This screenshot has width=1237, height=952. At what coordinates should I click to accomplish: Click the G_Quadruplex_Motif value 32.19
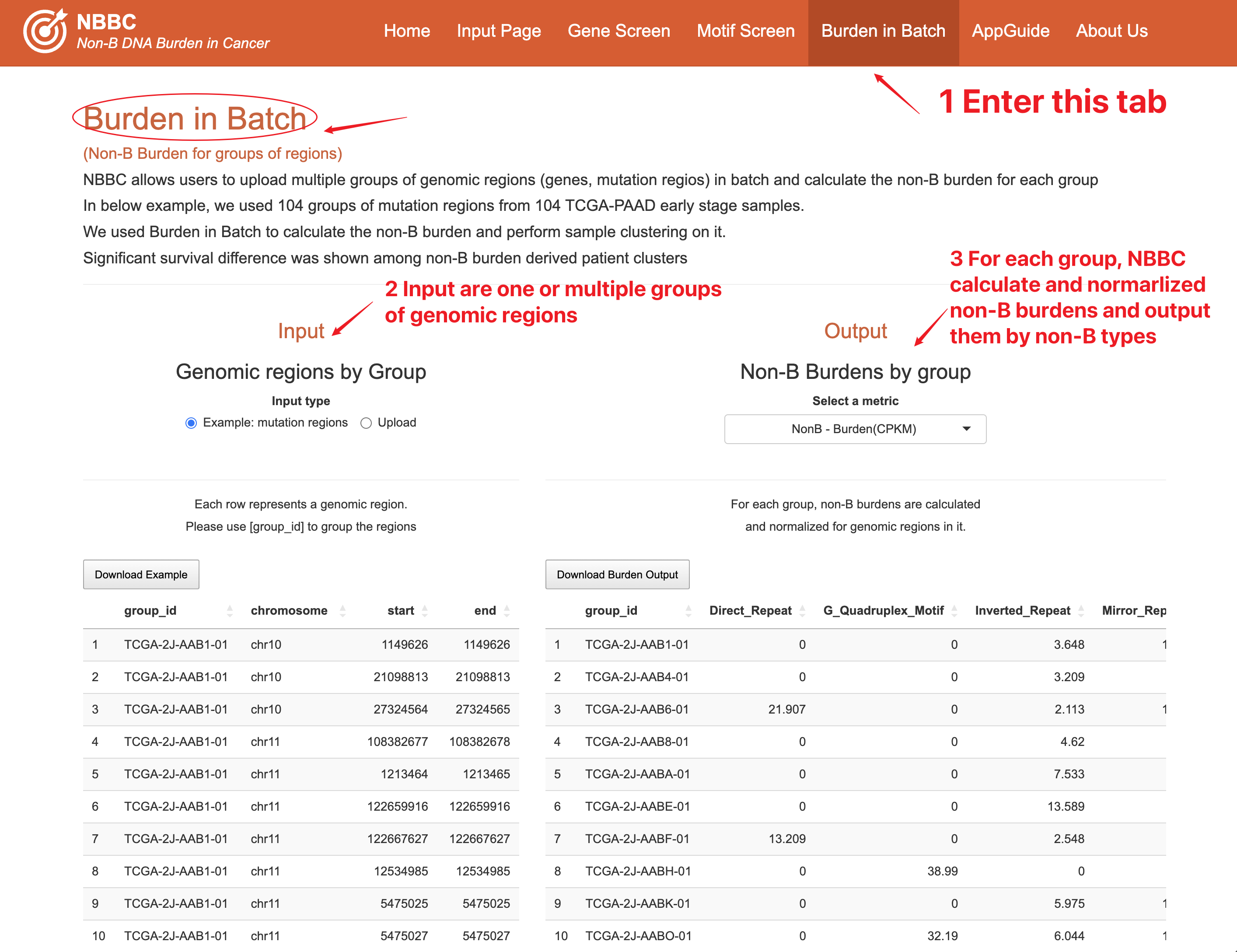943,936
